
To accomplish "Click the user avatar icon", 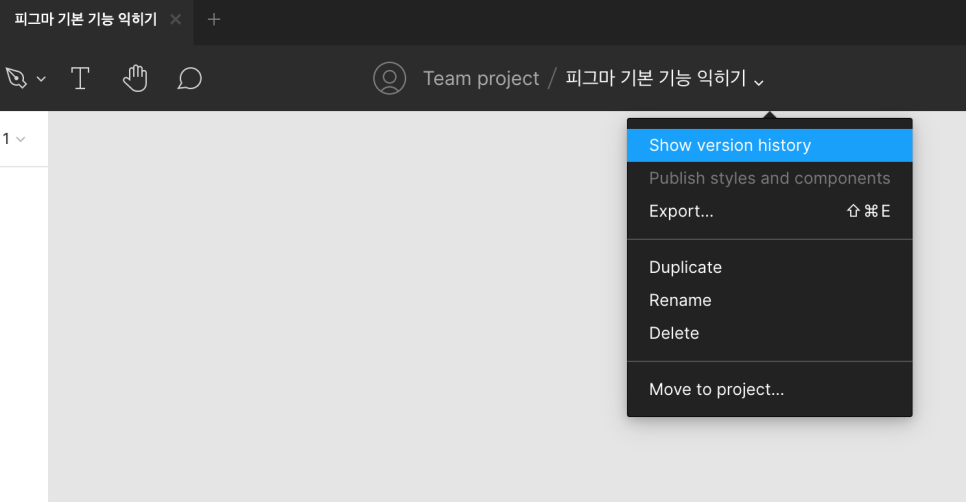I will pos(389,78).
